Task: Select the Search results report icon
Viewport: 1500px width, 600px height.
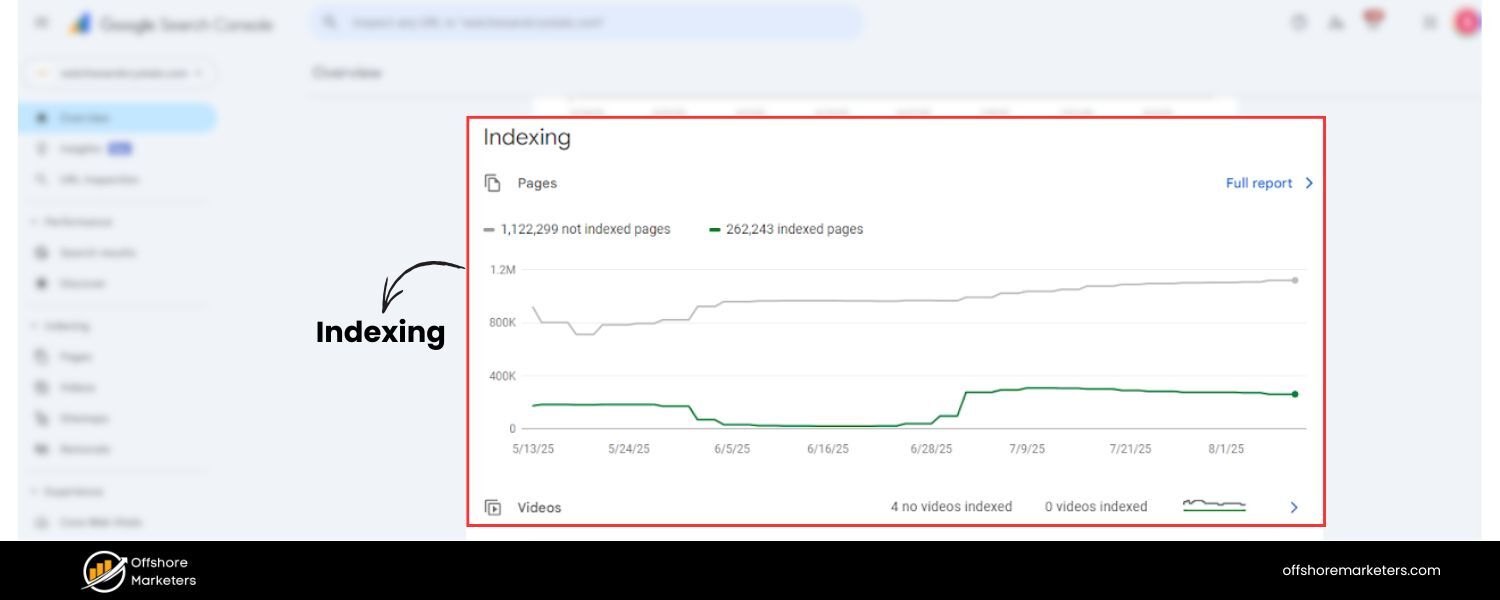Action: [40, 252]
